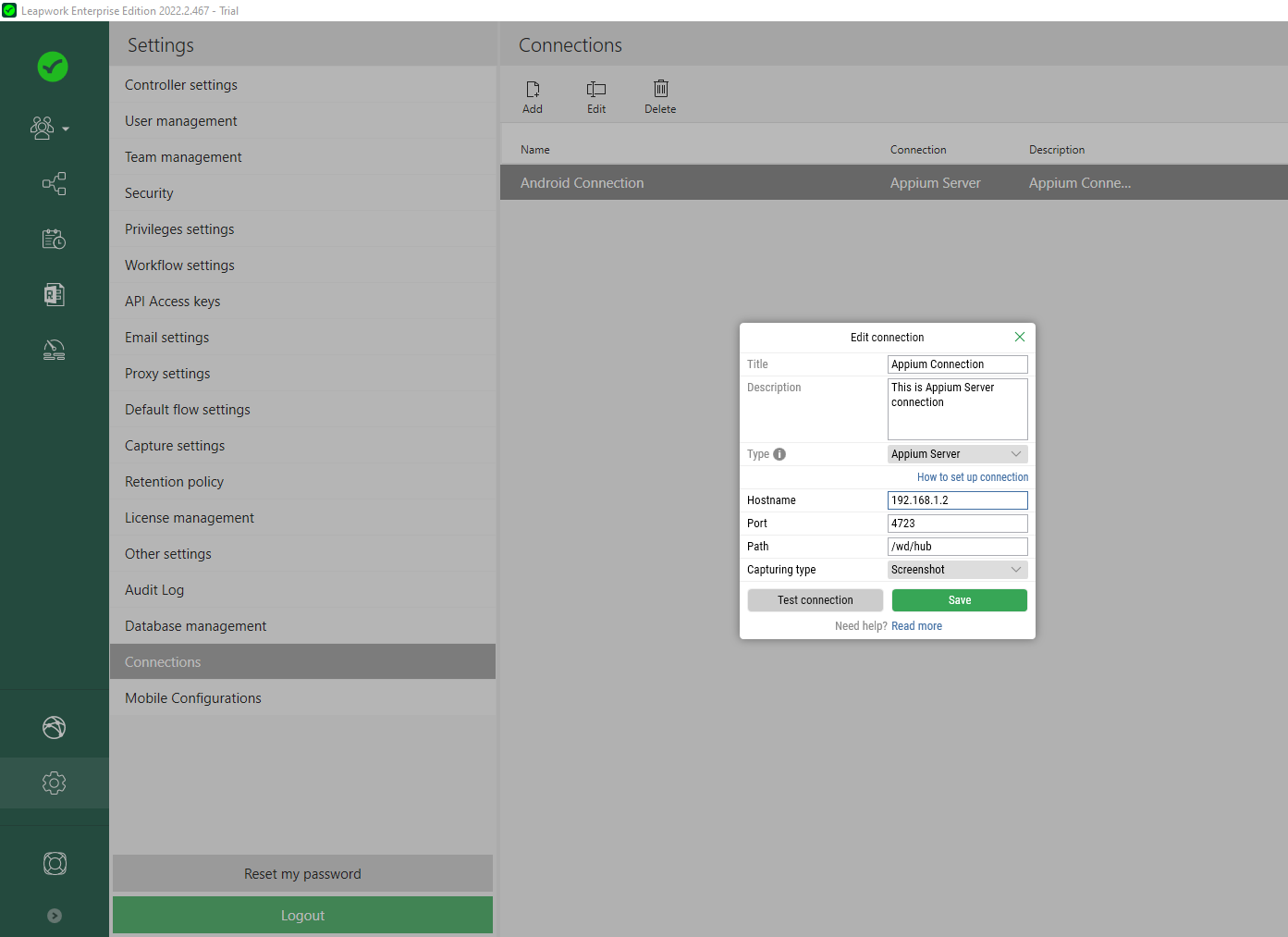1288x937 pixels.
Task: Click the help lifebuoy icon in sidebar
Action: point(54,863)
